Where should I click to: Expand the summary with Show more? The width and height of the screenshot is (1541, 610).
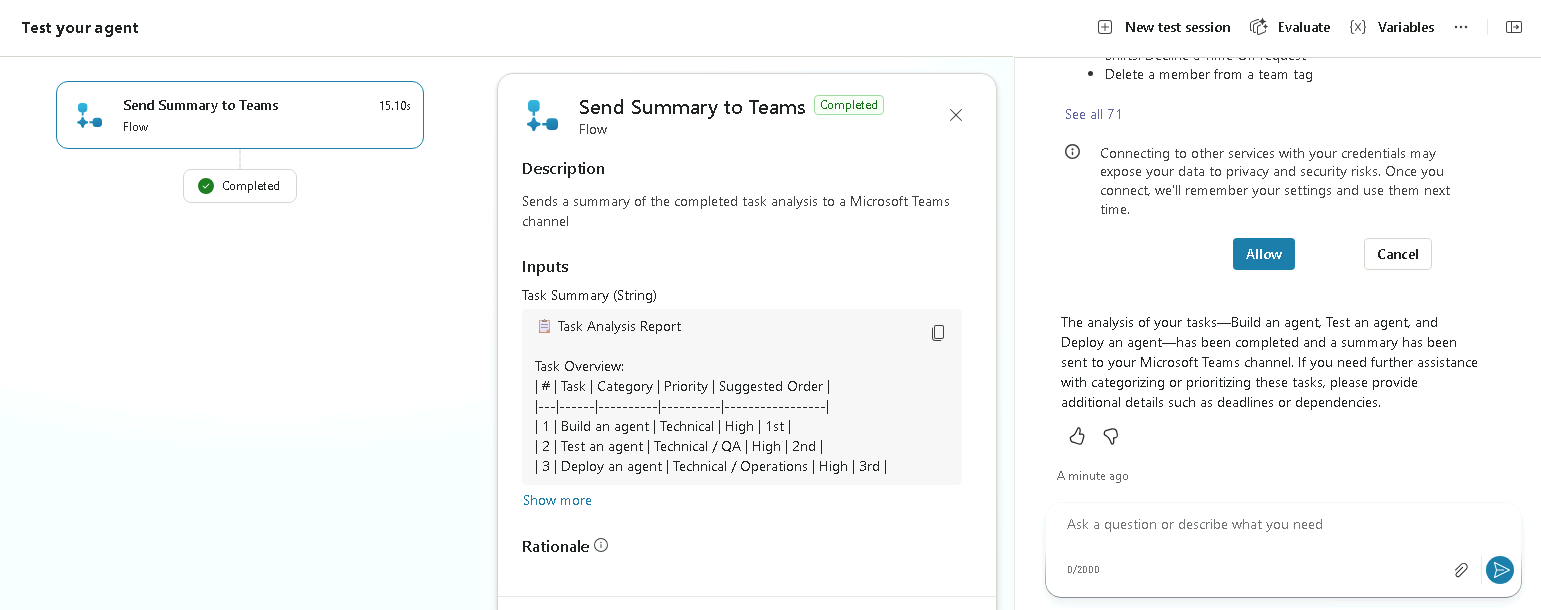pos(557,500)
